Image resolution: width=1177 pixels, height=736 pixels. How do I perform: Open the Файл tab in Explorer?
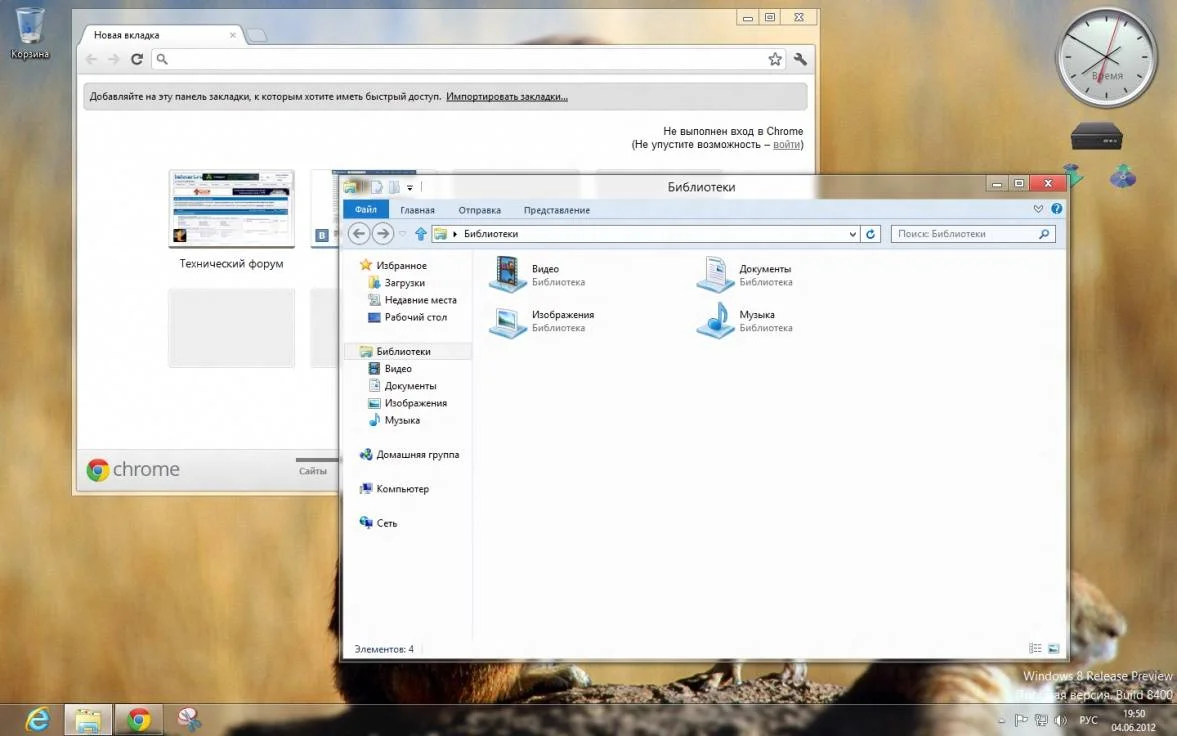(x=366, y=210)
